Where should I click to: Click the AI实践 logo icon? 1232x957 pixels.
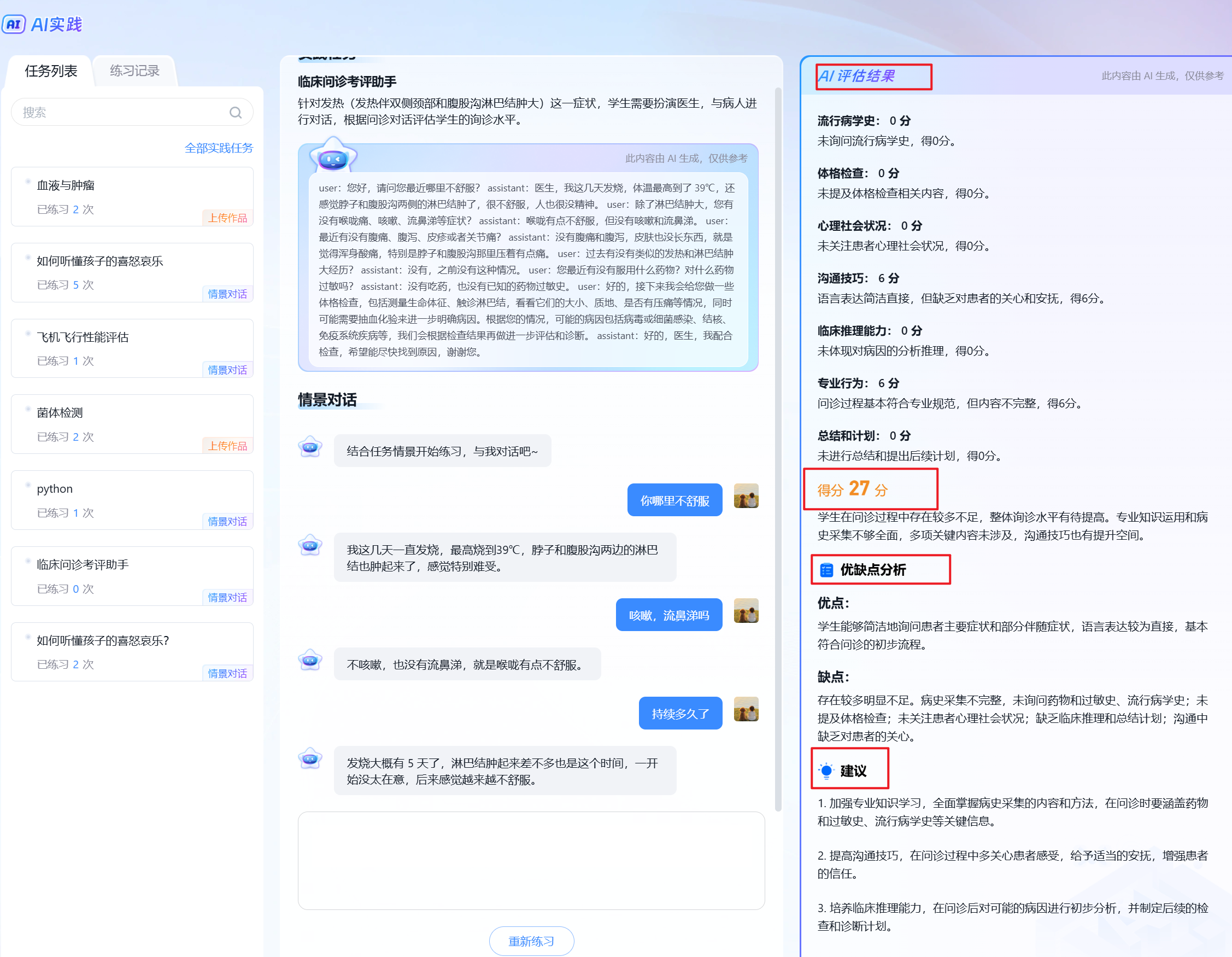coord(14,24)
